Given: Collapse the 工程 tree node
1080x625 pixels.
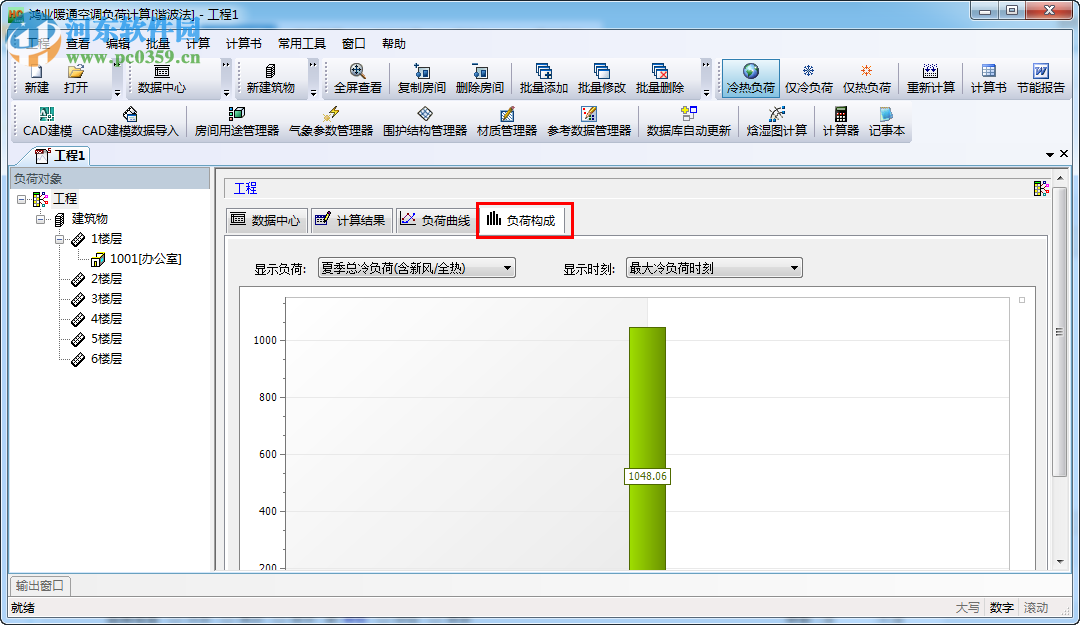Looking at the screenshot, I should [21, 199].
